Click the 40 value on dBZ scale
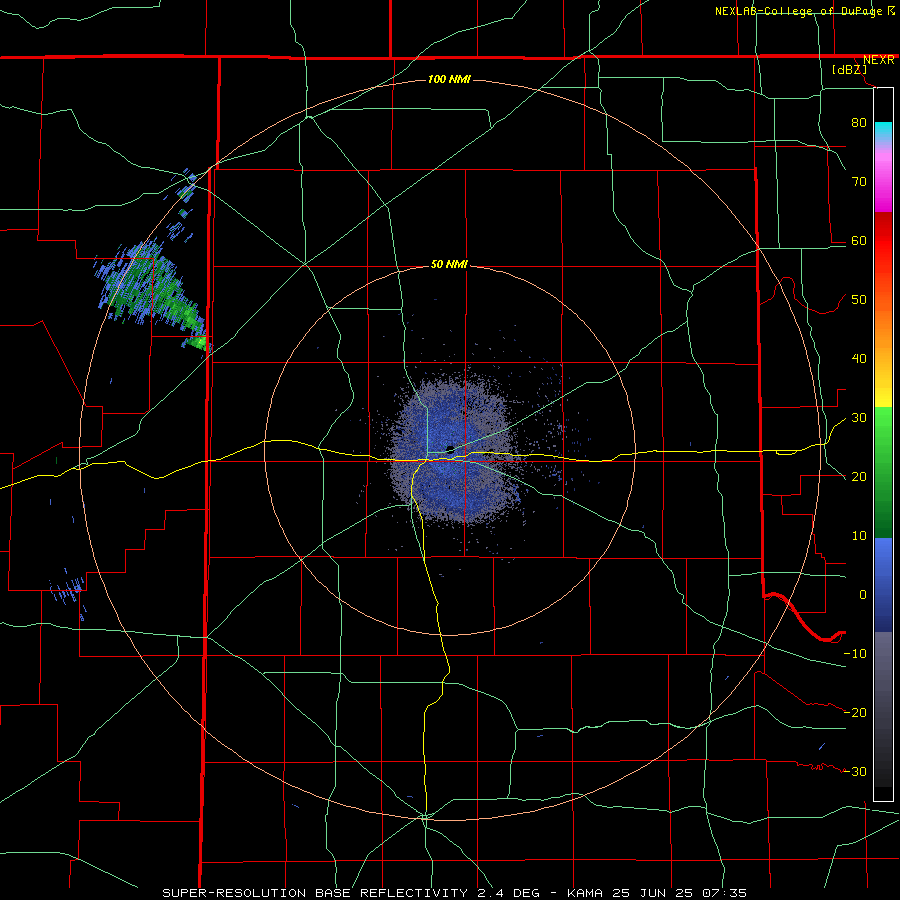The width and height of the screenshot is (900, 900). [859, 358]
